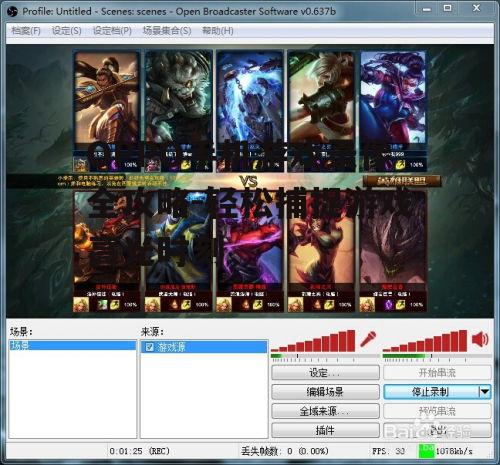
Task: Click the FPS: 30 status text
Action: click(388, 451)
